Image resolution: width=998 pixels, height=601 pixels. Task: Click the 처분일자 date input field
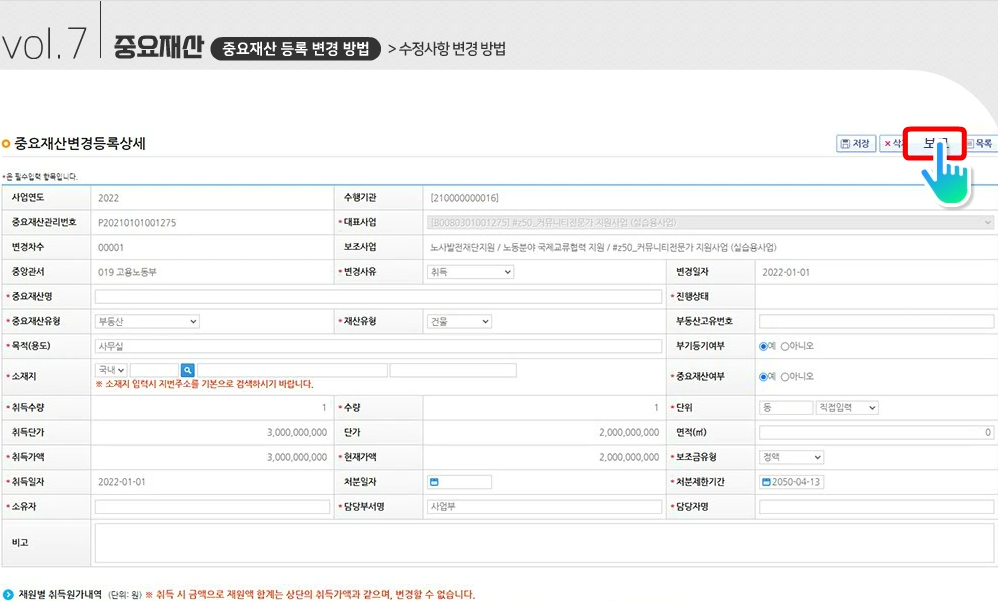click(459, 482)
